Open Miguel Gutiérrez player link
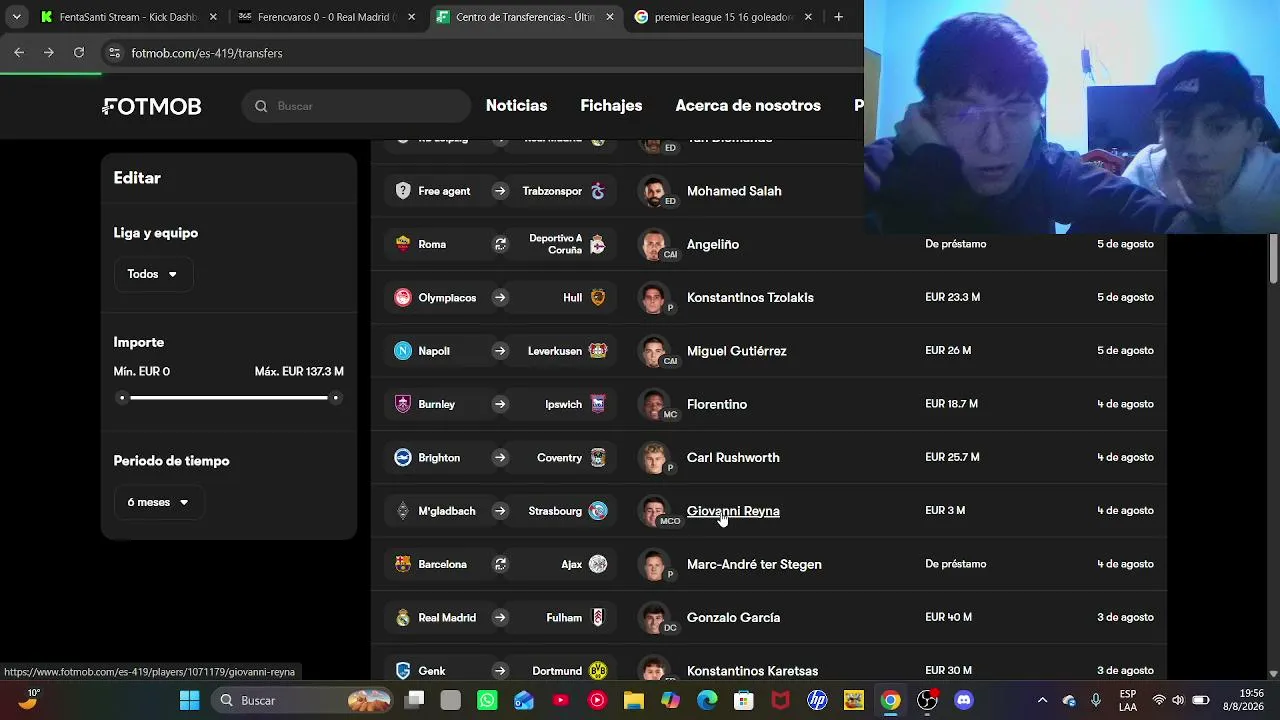 737,351
